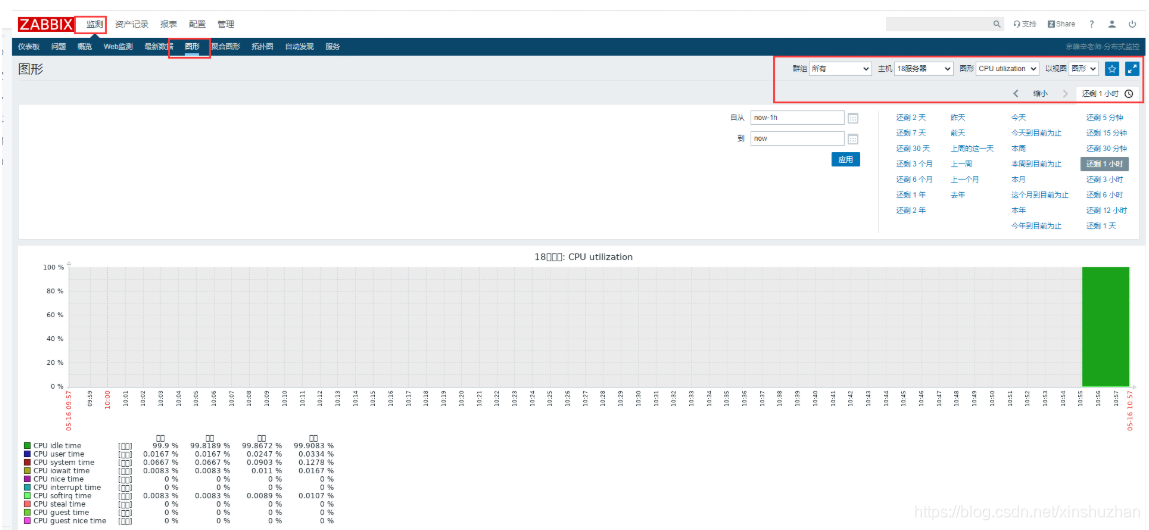The width and height of the screenshot is (1149, 530).
Task: Open the 群组 dropdown showing 所有
Action: click(x=840, y=68)
